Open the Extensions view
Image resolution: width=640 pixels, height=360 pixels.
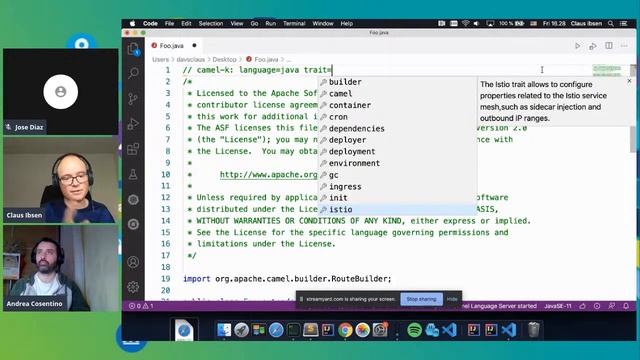(x=133, y=149)
